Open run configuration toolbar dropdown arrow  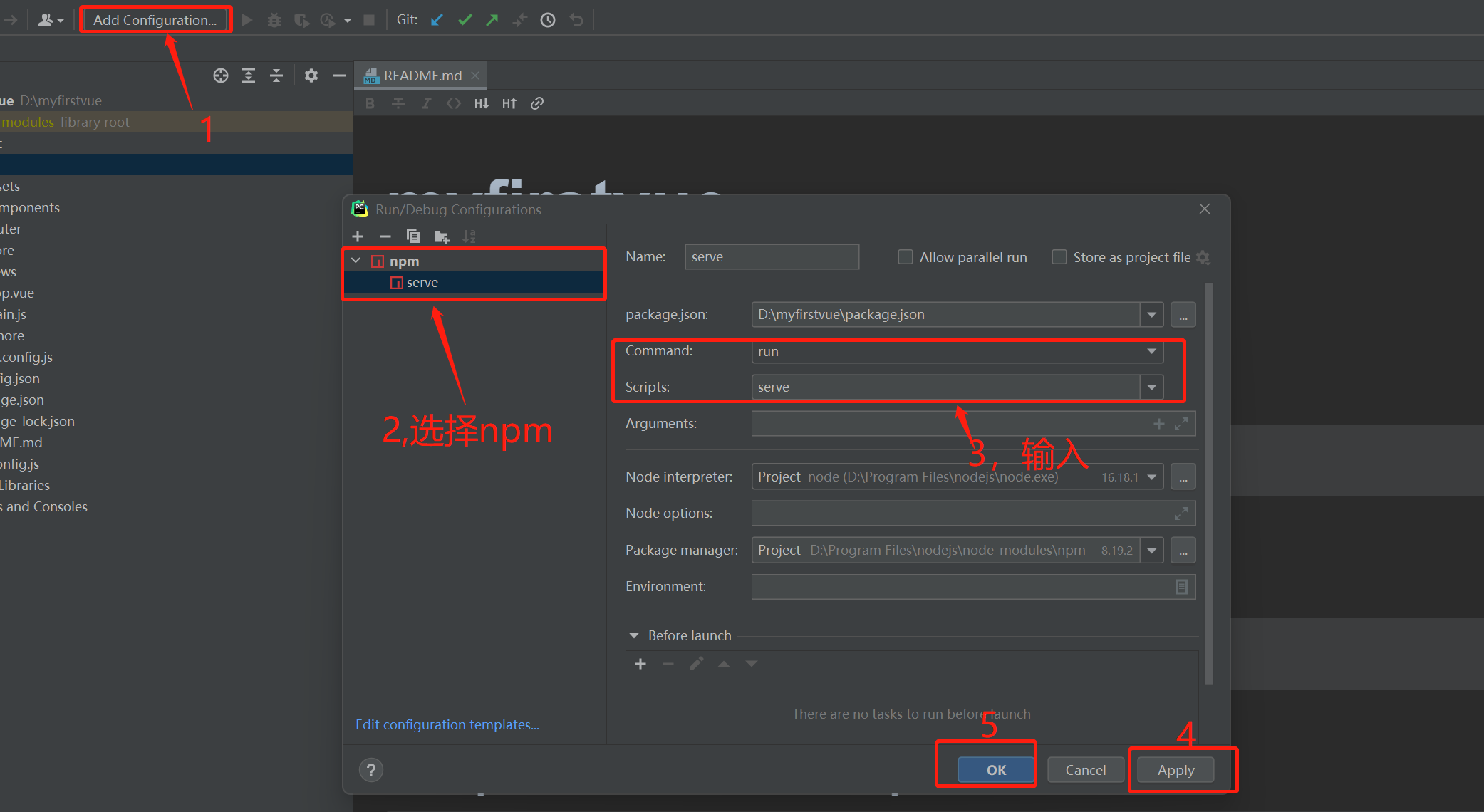click(348, 20)
